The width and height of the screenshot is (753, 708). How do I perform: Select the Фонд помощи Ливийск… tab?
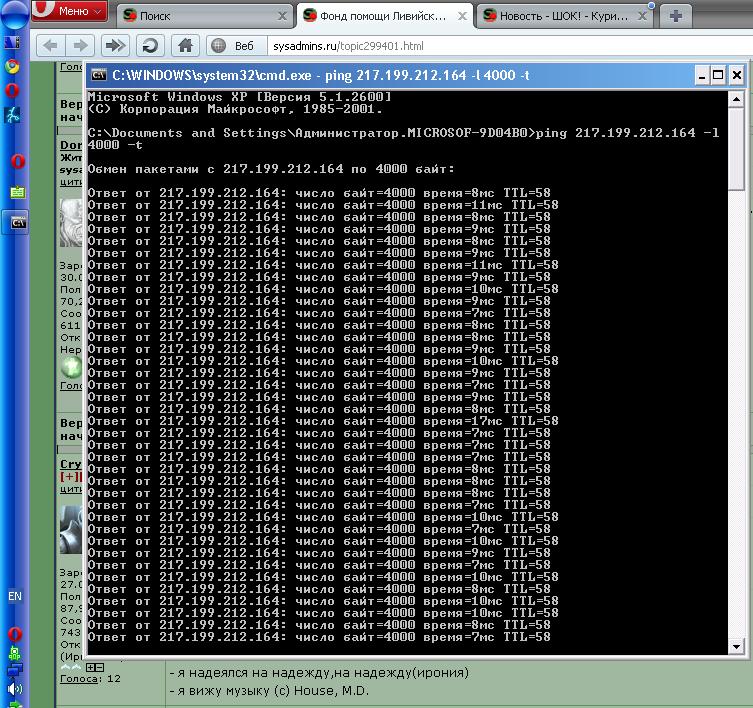[384, 16]
